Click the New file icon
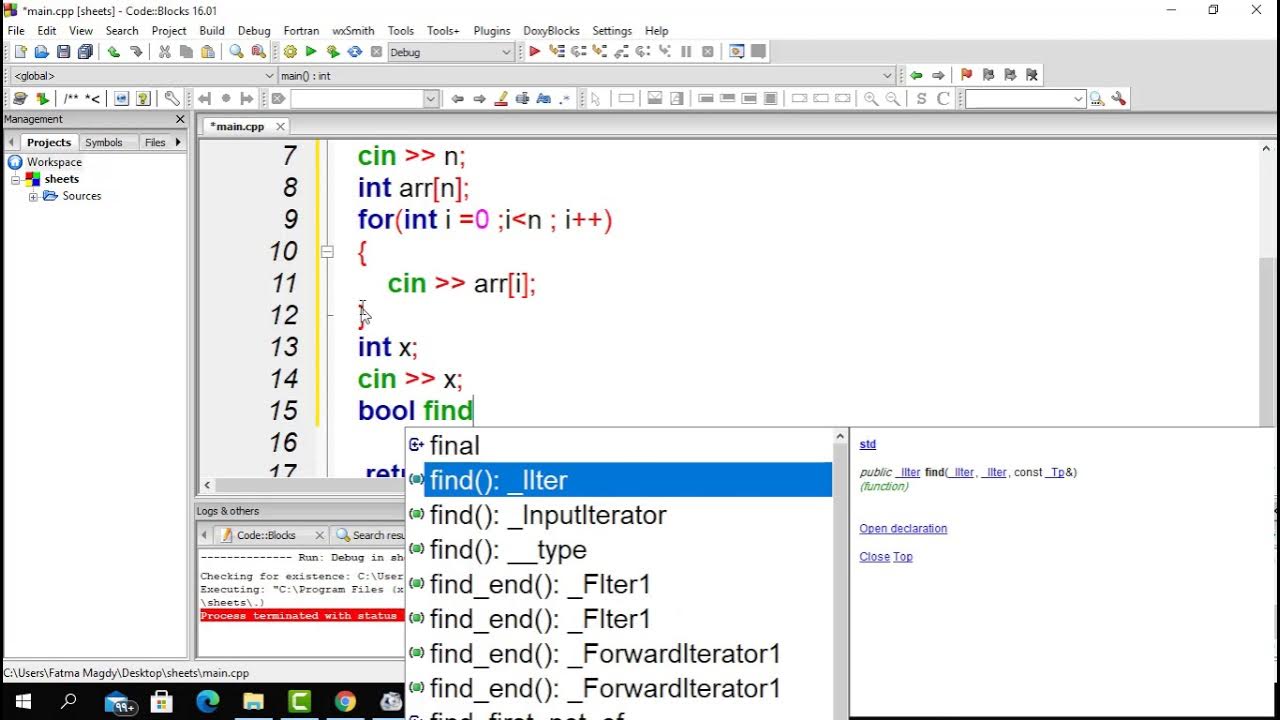Image resolution: width=1280 pixels, height=720 pixels. coord(19,52)
